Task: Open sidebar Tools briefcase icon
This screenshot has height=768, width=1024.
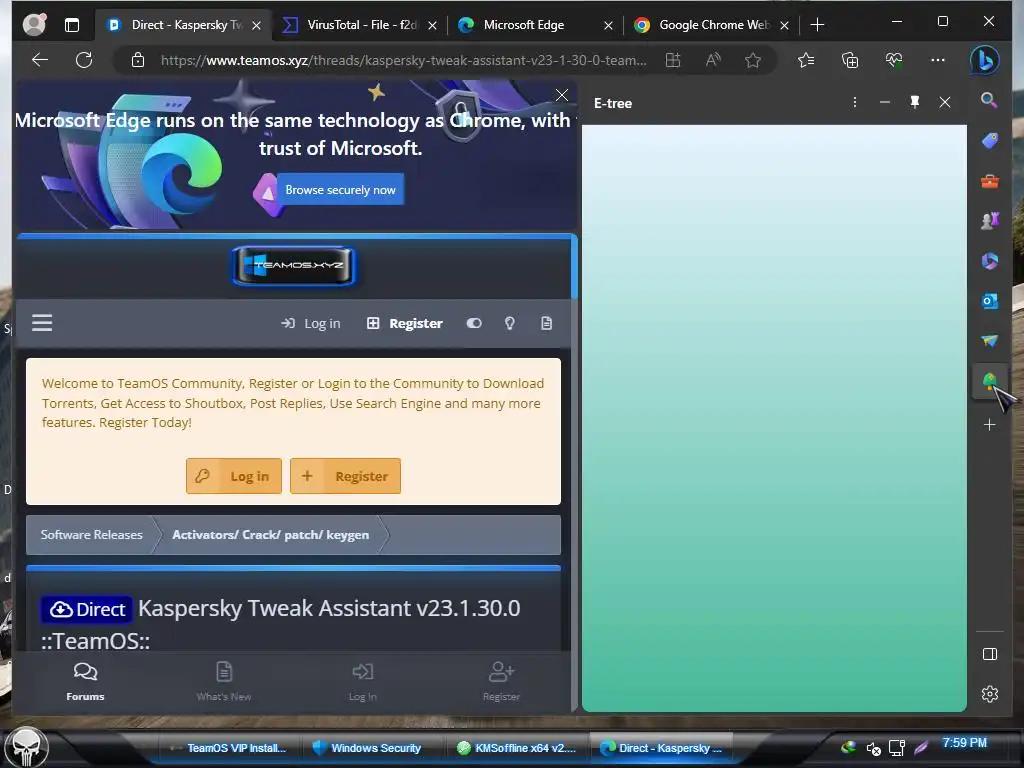Action: coord(989,181)
